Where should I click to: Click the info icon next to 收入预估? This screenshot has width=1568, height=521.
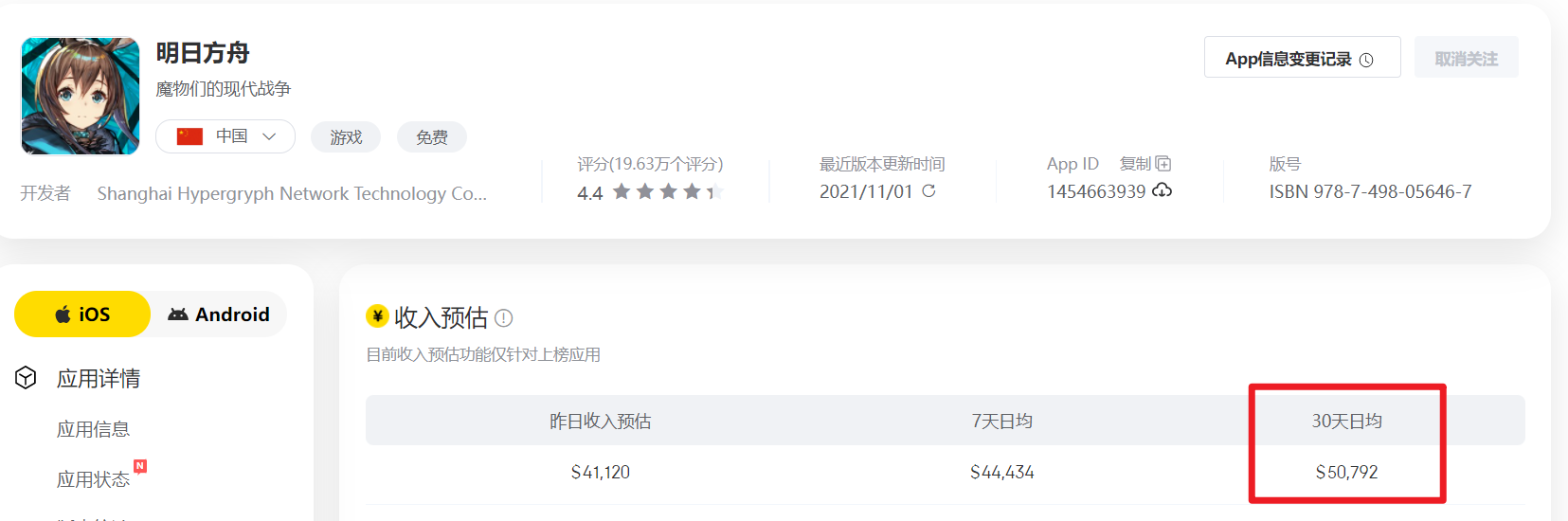pyautogui.click(x=504, y=318)
